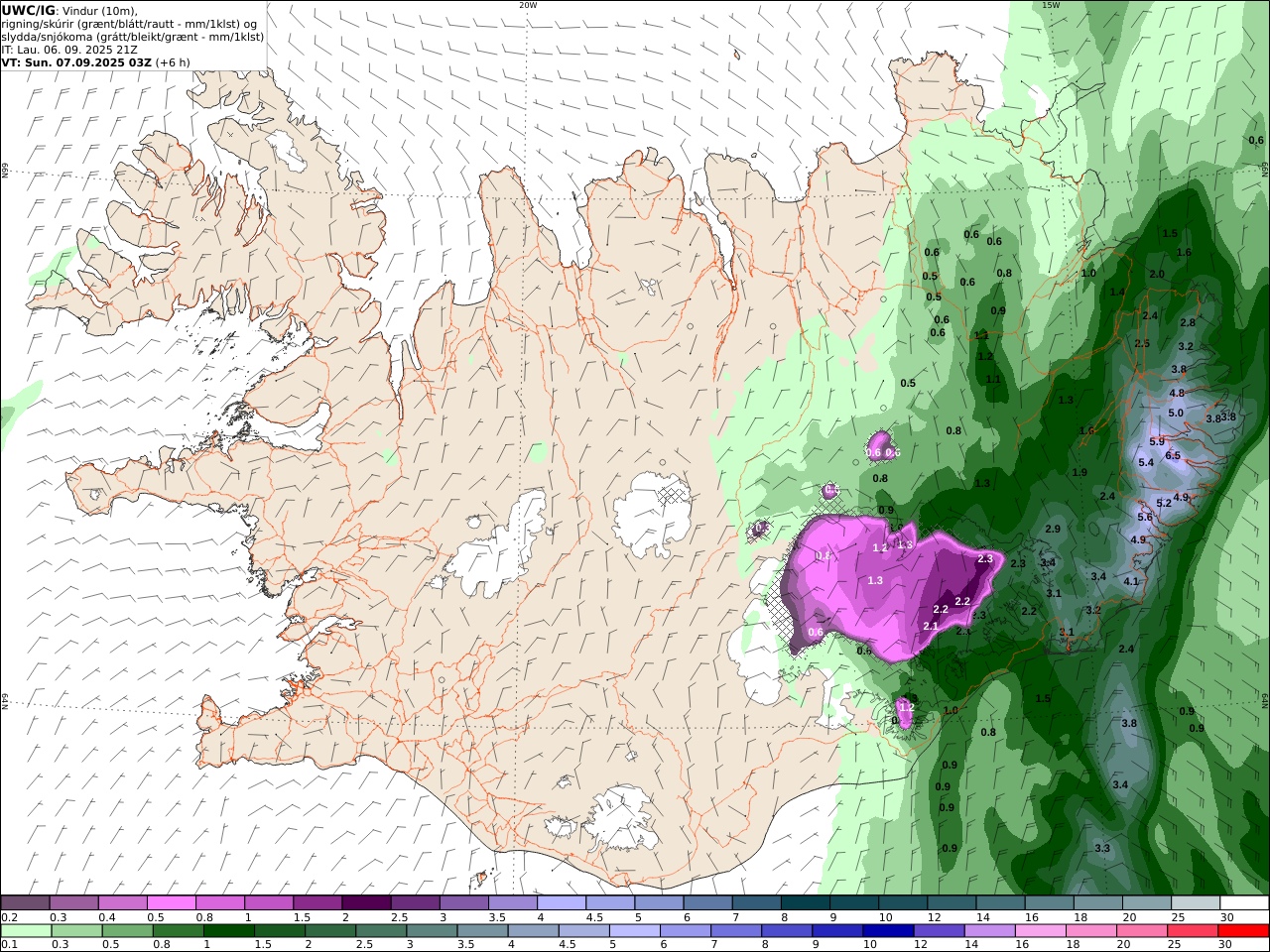Click the 0.2–0.3 dark mauve swatch, upper legend row

coord(26,903)
